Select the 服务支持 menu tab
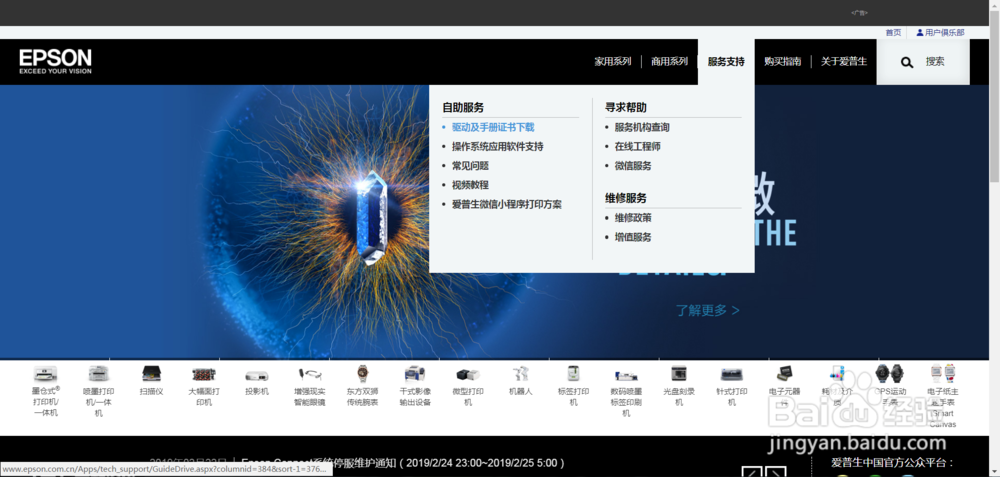The height and width of the screenshot is (477, 1000). click(x=726, y=62)
